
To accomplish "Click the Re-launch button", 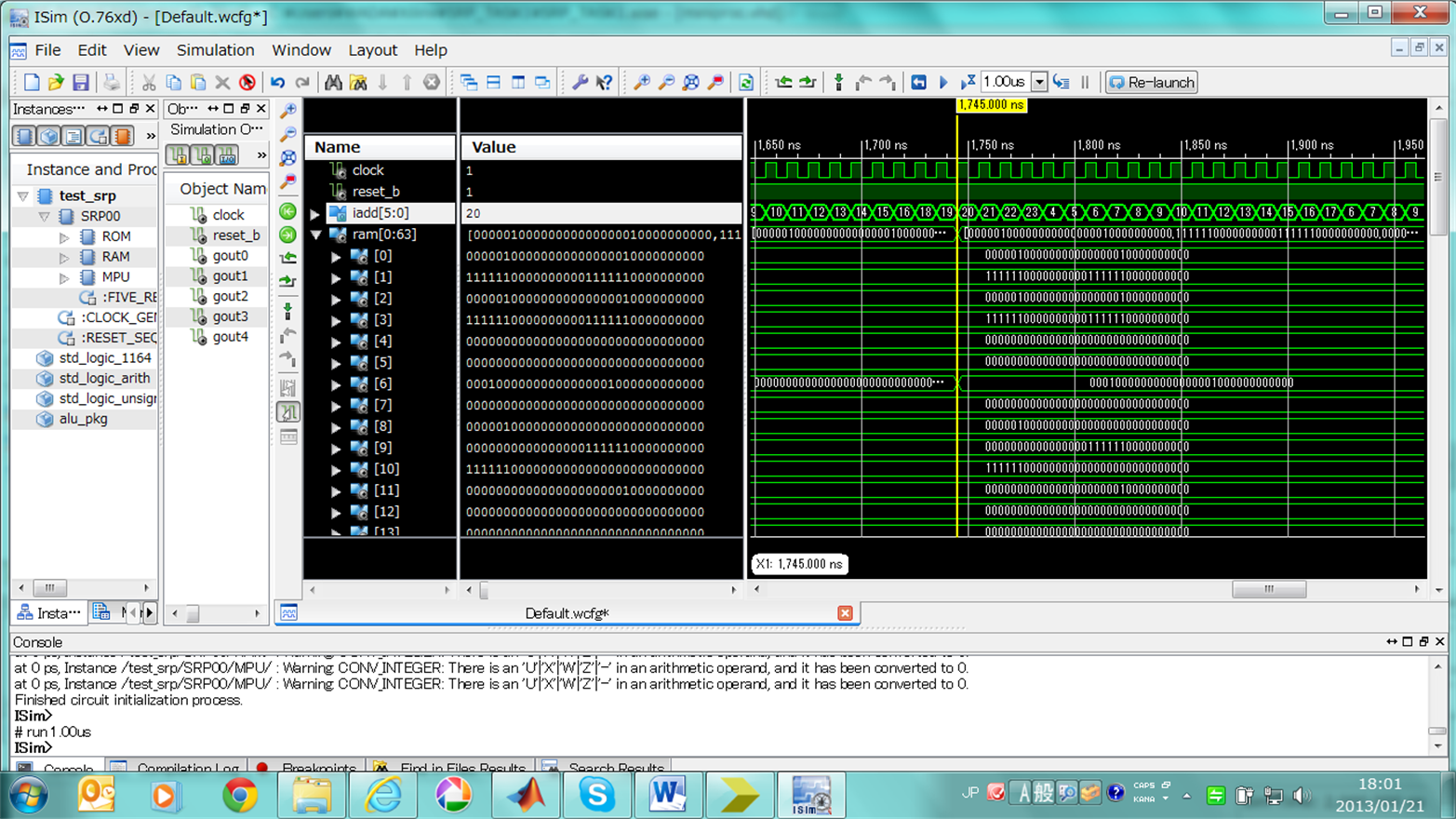I will coord(1151,83).
